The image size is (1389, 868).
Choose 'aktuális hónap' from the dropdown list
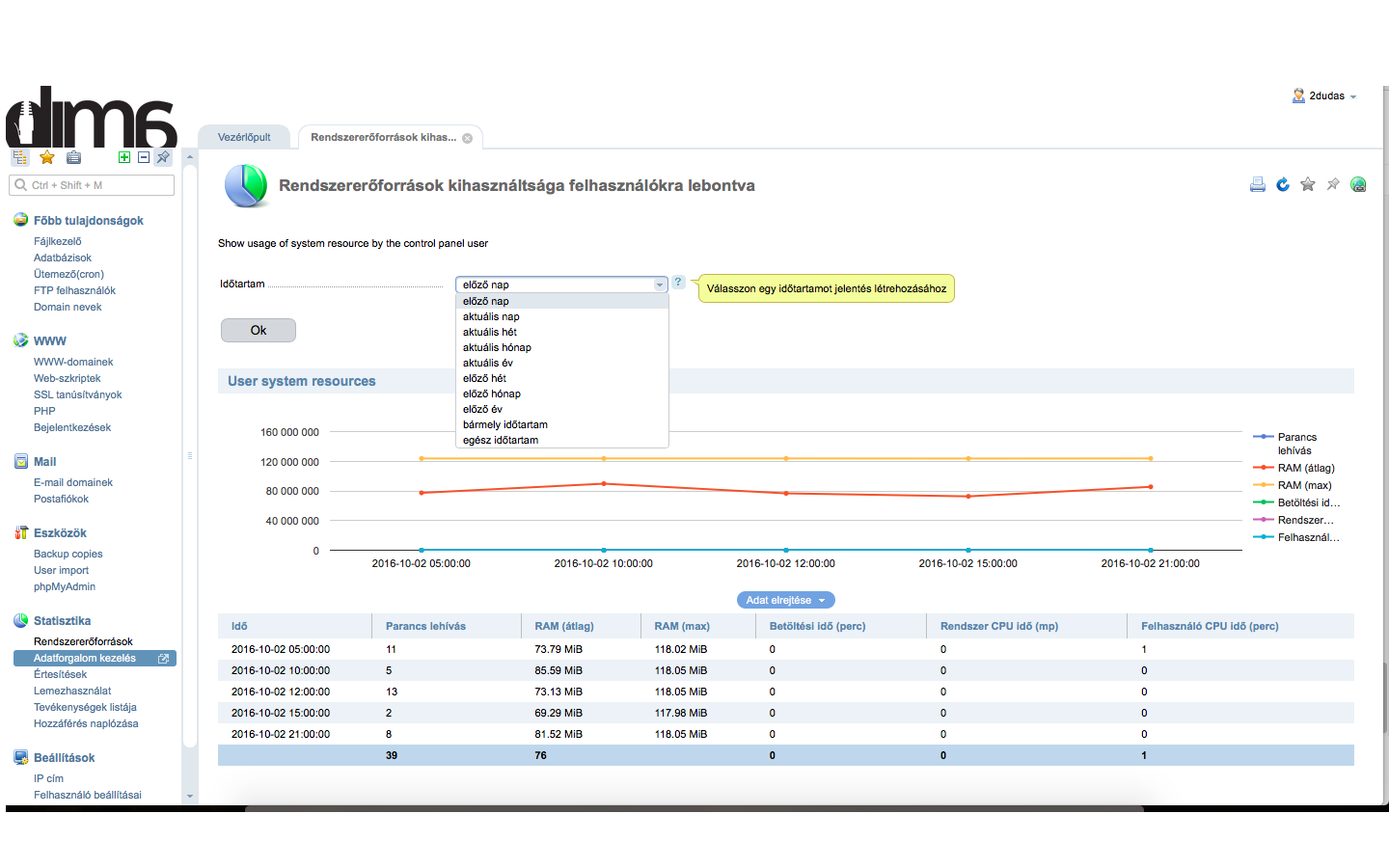click(x=561, y=347)
